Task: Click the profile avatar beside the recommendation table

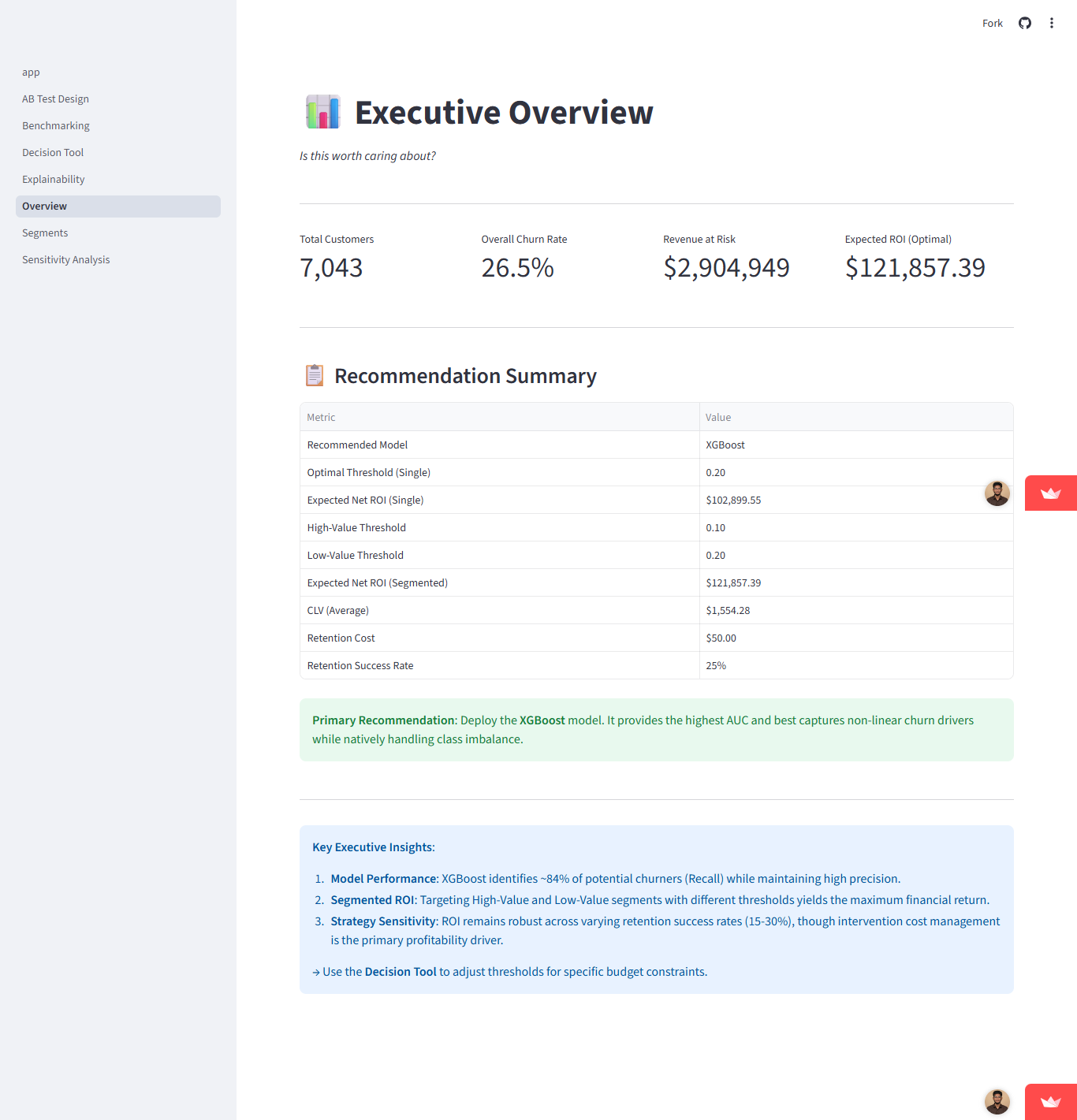Action: click(x=997, y=493)
